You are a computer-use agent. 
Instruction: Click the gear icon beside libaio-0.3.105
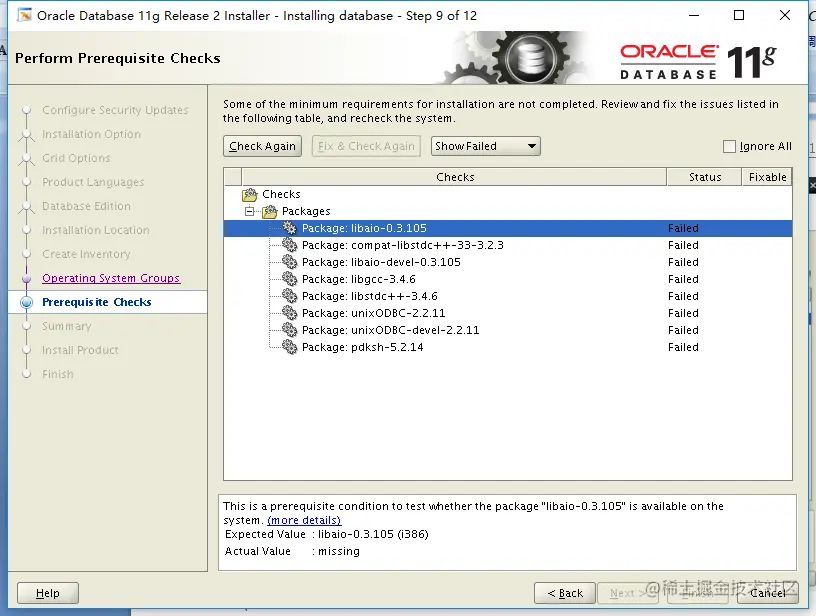point(289,228)
